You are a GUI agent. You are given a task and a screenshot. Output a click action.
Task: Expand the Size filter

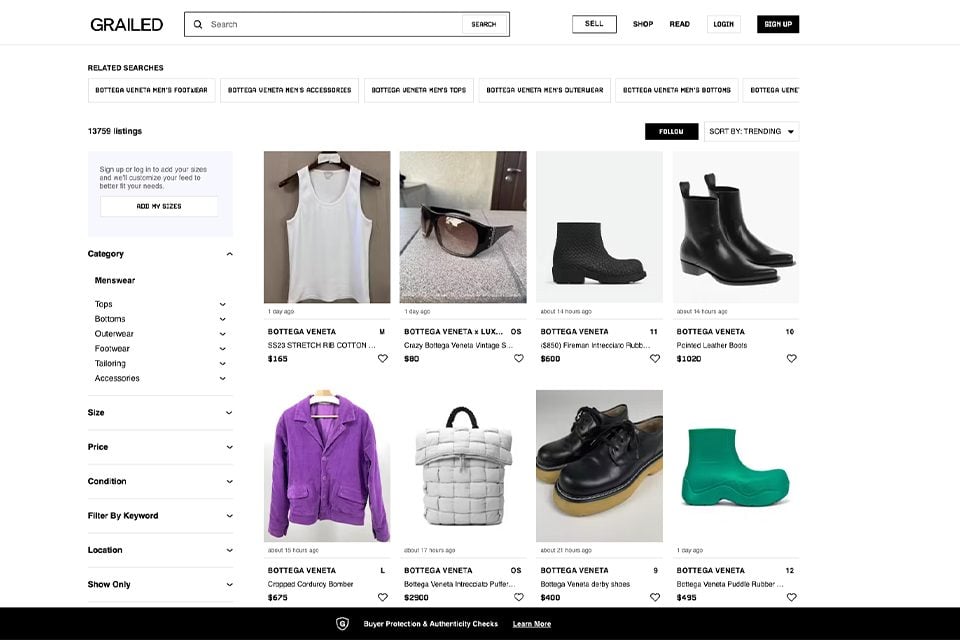(x=160, y=413)
